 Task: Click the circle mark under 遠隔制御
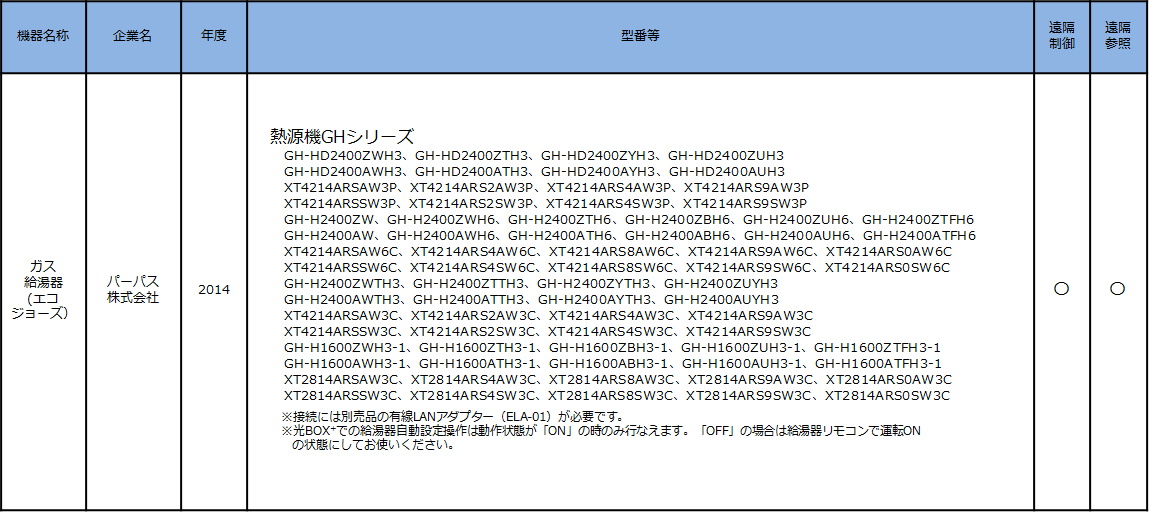point(1061,289)
